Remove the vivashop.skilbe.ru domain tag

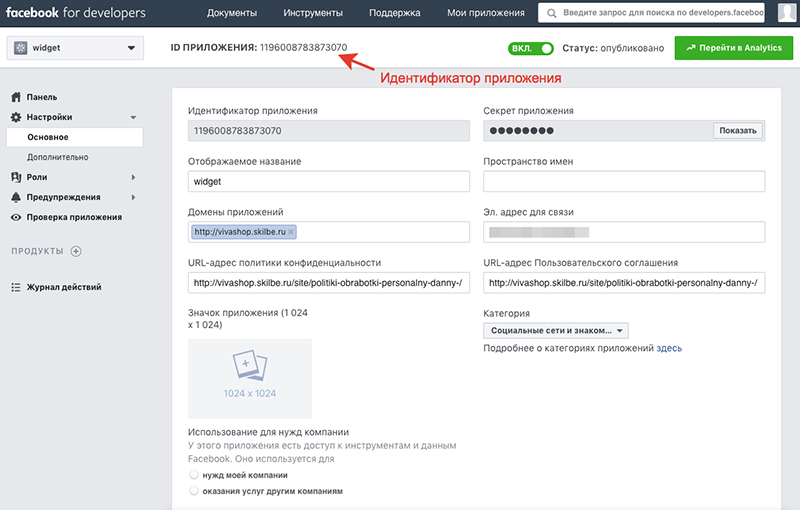tap(291, 232)
